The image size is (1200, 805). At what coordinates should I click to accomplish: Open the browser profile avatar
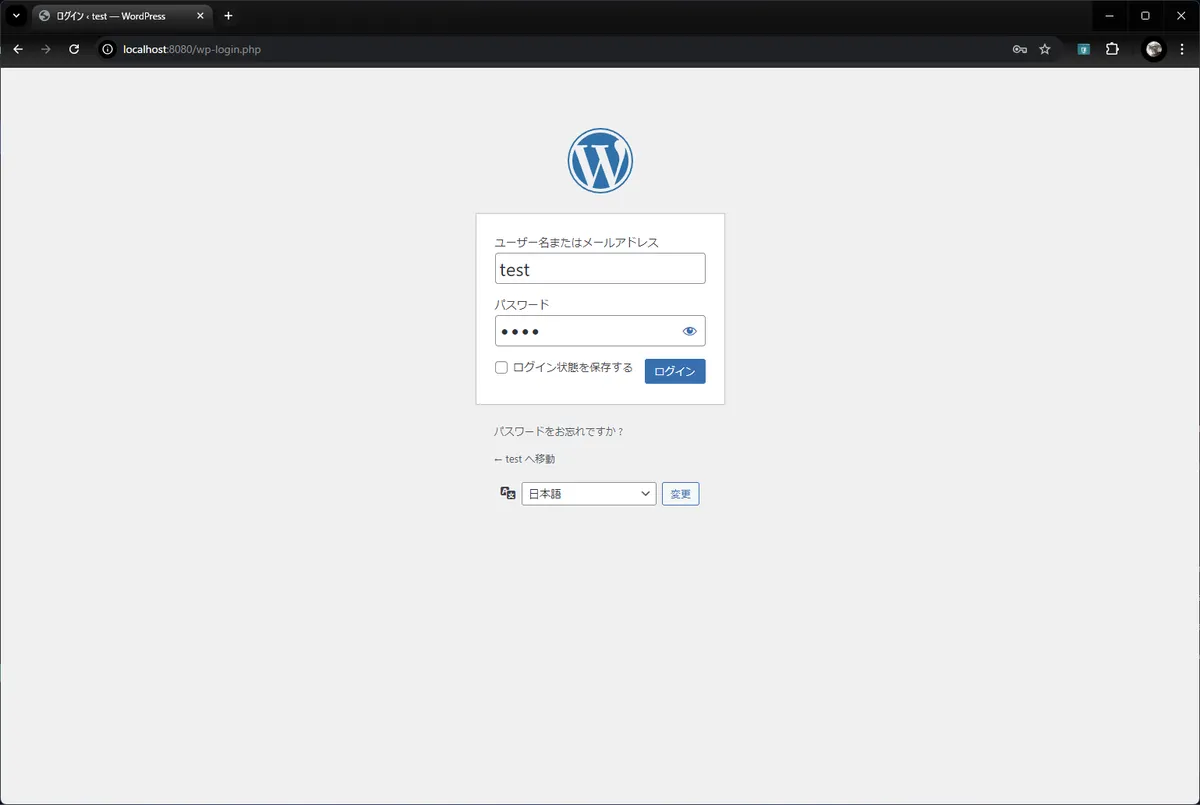1154,49
